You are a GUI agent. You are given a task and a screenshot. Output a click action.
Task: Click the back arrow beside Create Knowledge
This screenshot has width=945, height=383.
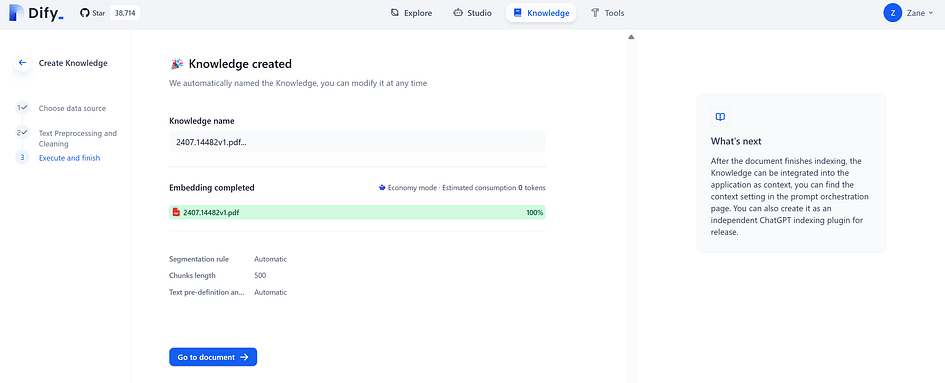tap(22, 63)
